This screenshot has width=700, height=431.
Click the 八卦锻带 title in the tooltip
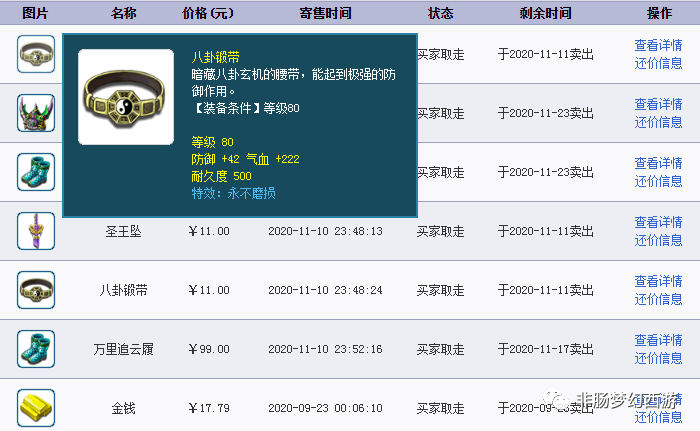coord(215,58)
